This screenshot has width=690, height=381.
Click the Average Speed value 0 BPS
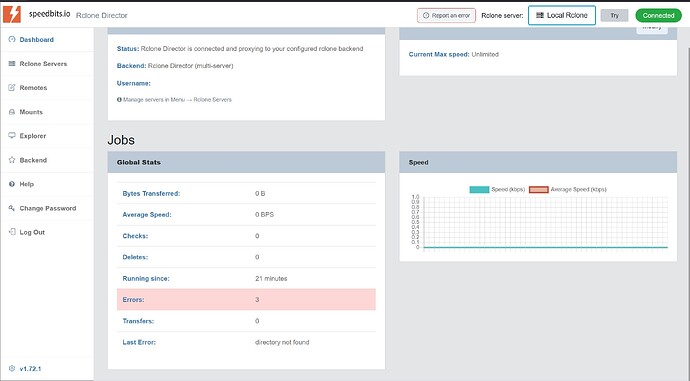[x=264, y=215]
